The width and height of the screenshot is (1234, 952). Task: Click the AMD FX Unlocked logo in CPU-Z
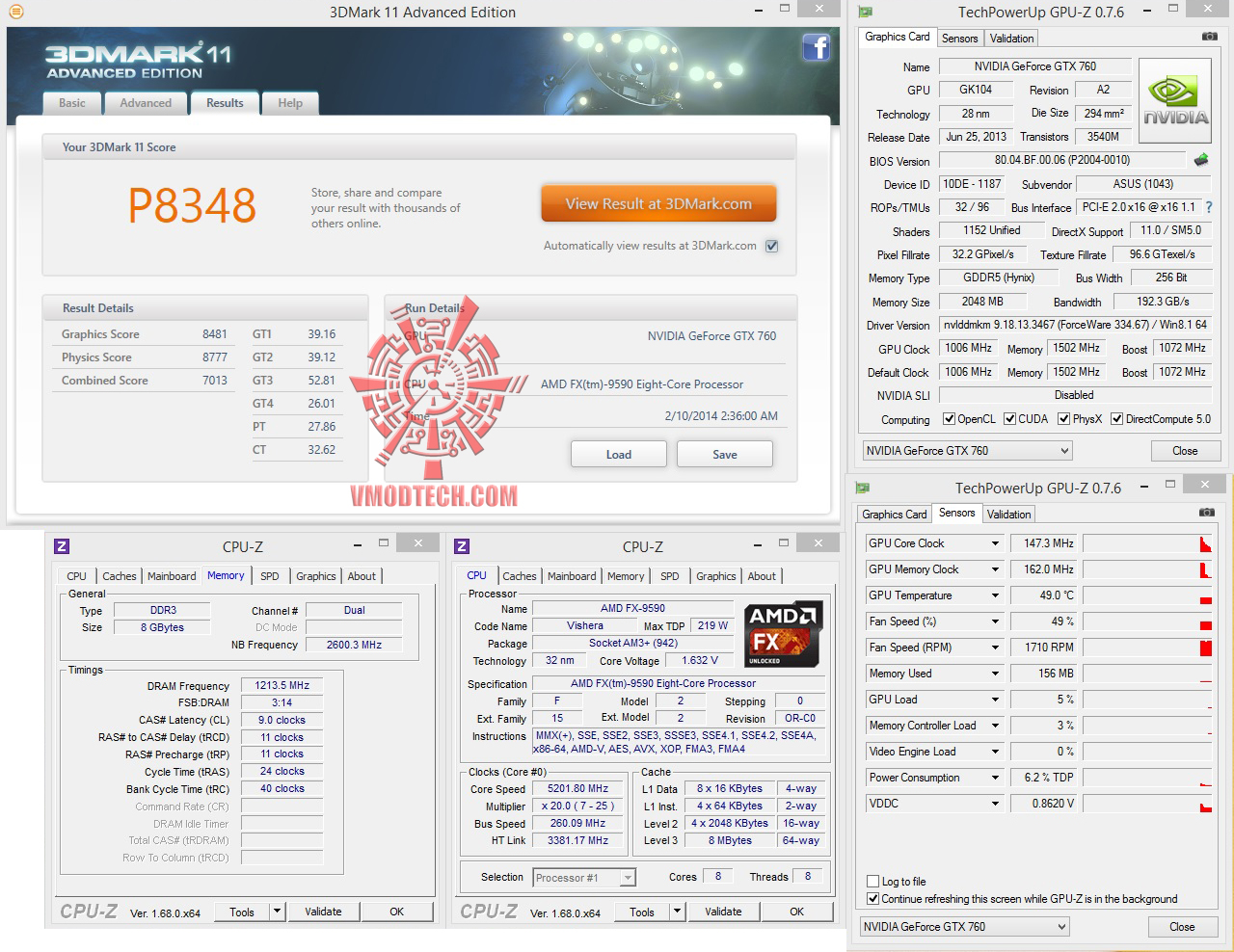click(x=783, y=634)
